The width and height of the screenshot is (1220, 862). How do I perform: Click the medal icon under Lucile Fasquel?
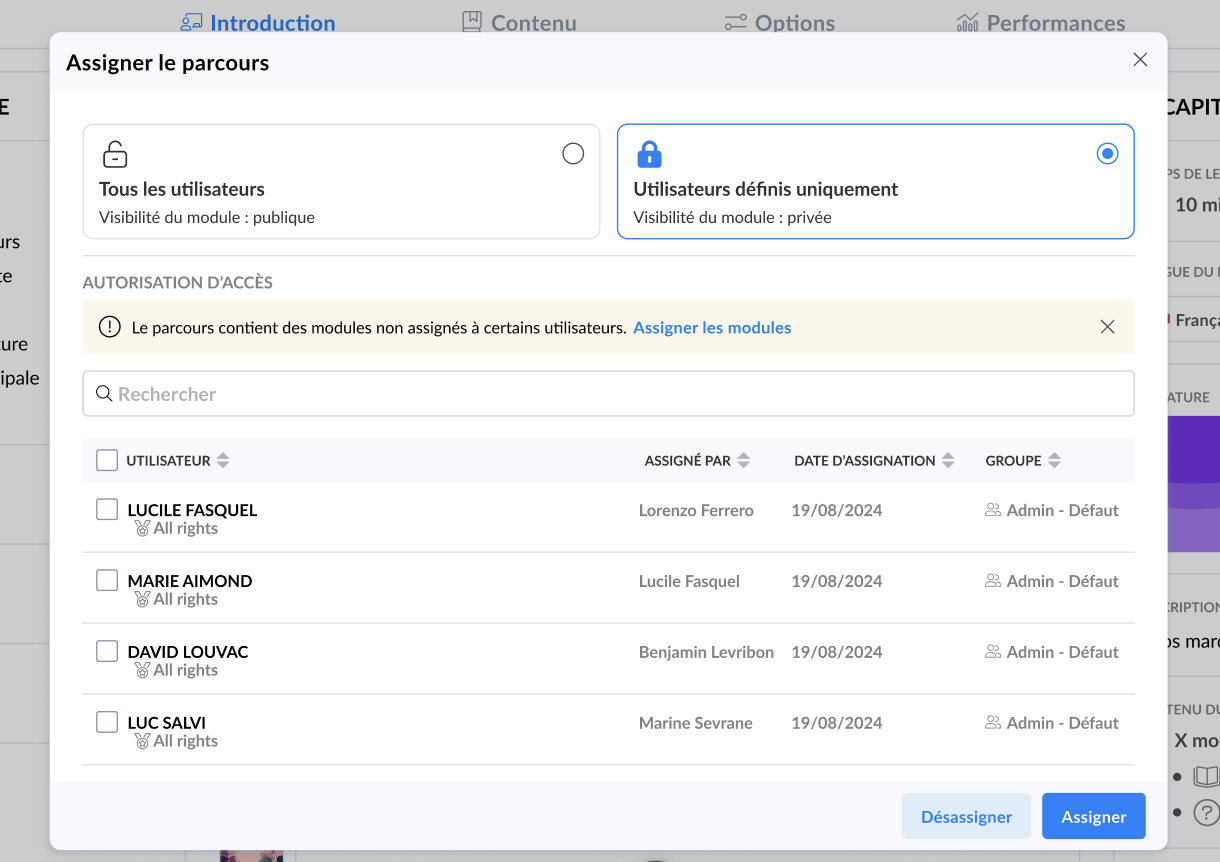coord(142,529)
